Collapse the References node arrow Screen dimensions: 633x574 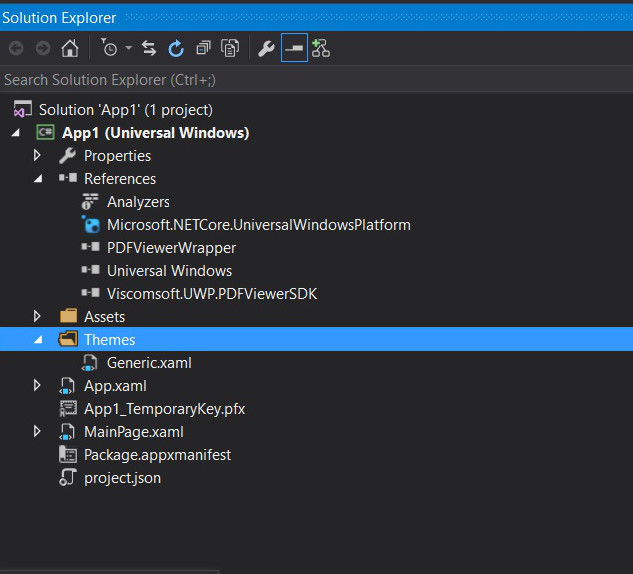[x=38, y=179]
